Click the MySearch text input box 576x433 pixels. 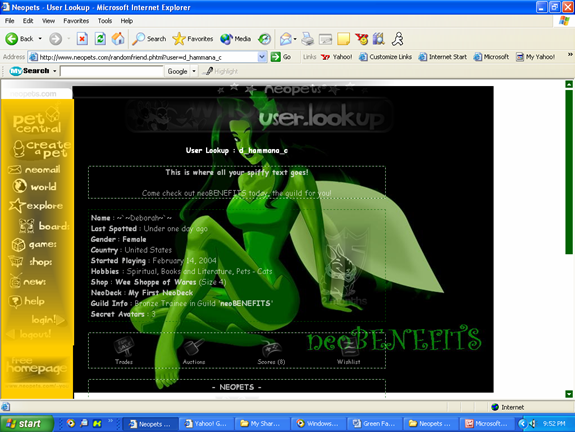coord(111,71)
